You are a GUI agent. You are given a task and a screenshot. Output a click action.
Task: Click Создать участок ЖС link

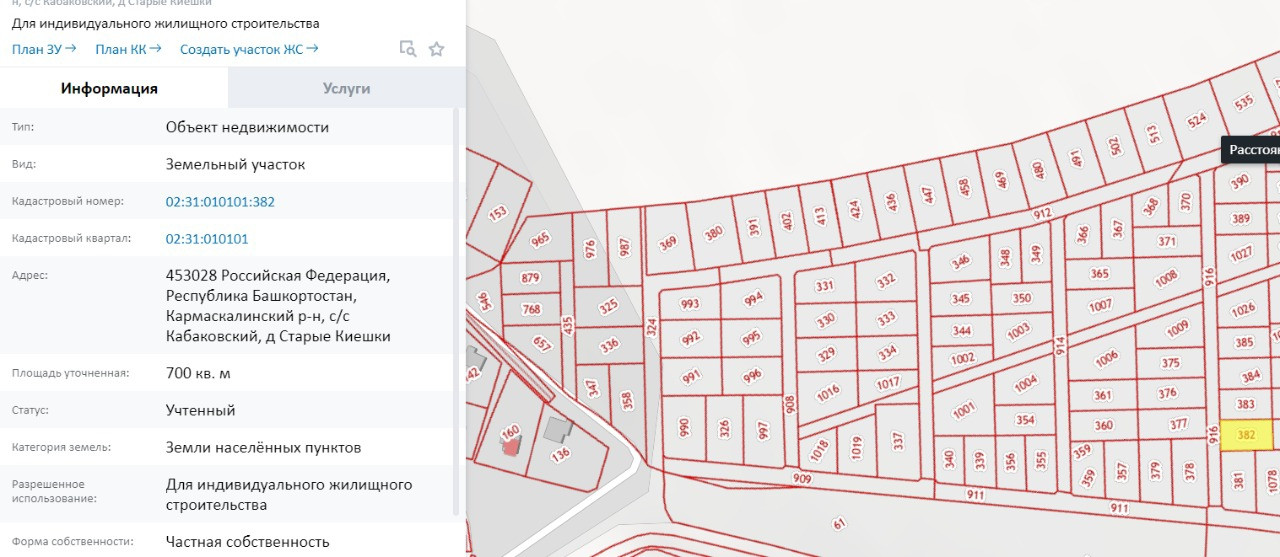click(249, 49)
